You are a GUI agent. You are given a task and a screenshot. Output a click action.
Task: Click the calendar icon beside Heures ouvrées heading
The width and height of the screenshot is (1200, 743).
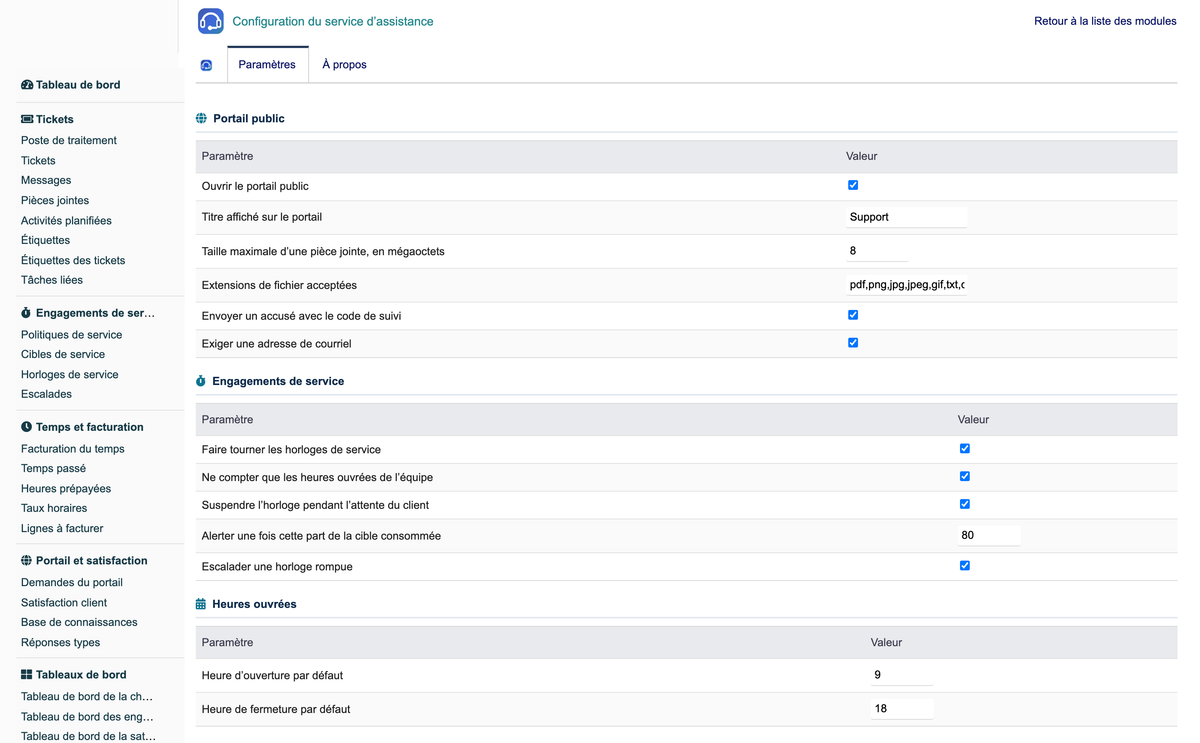[201, 604]
